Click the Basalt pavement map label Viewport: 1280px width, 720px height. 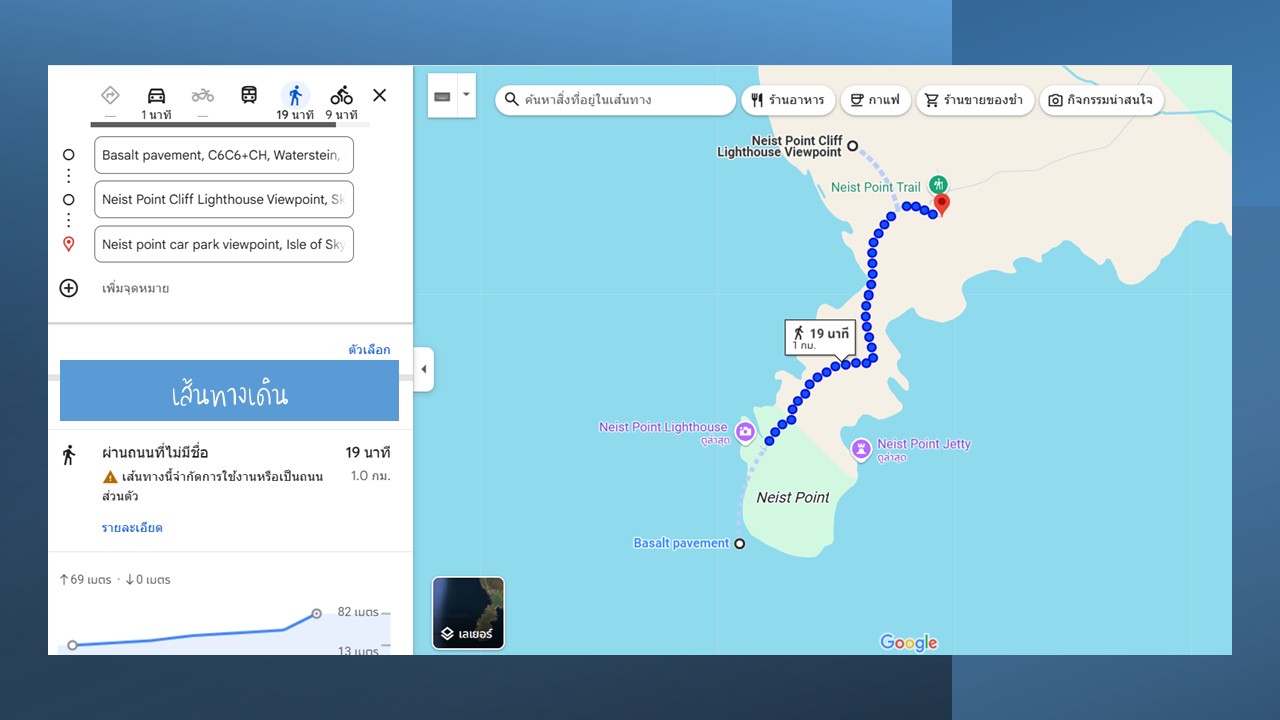(x=681, y=543)
